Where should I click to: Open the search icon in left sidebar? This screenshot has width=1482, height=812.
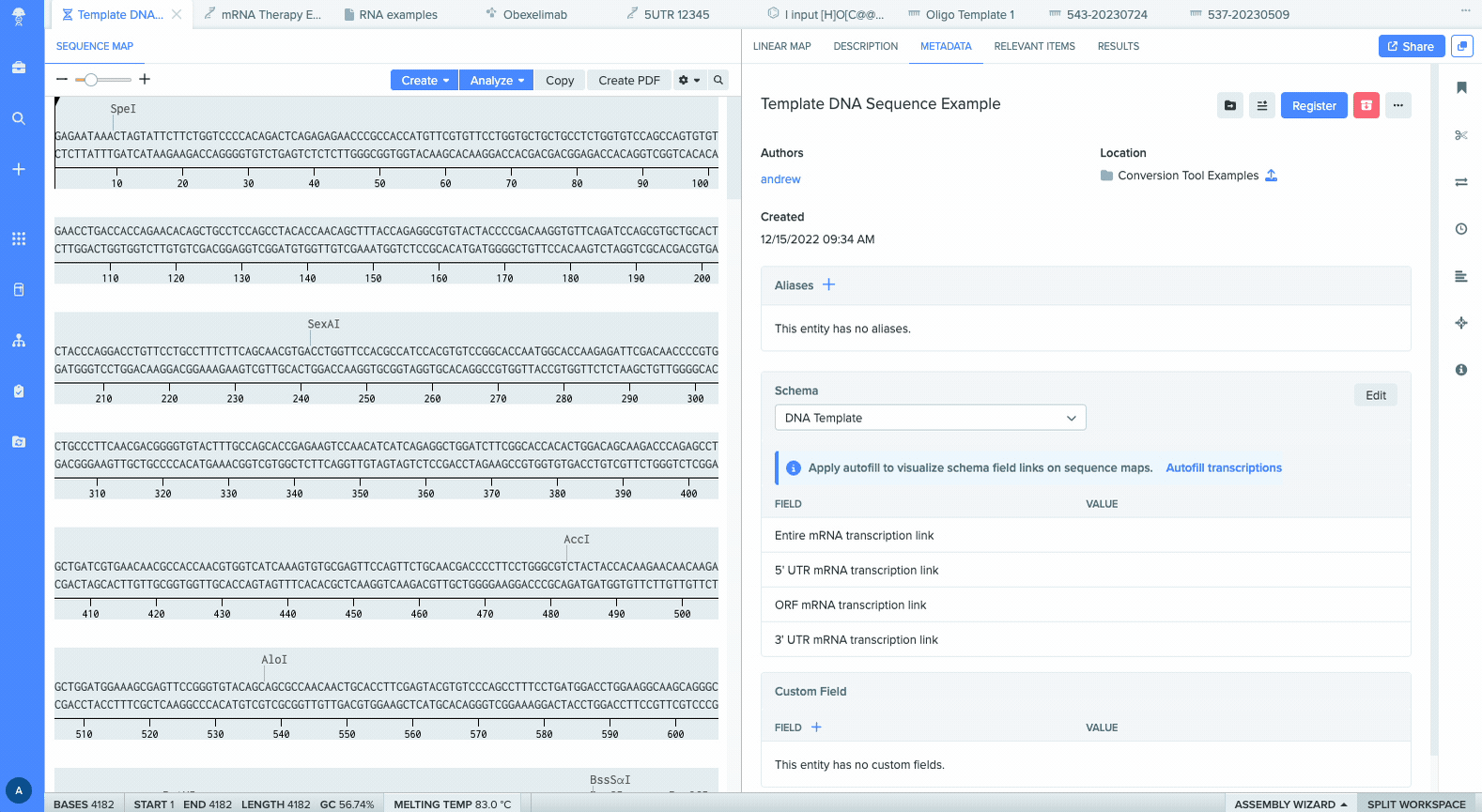click(19, 118)
